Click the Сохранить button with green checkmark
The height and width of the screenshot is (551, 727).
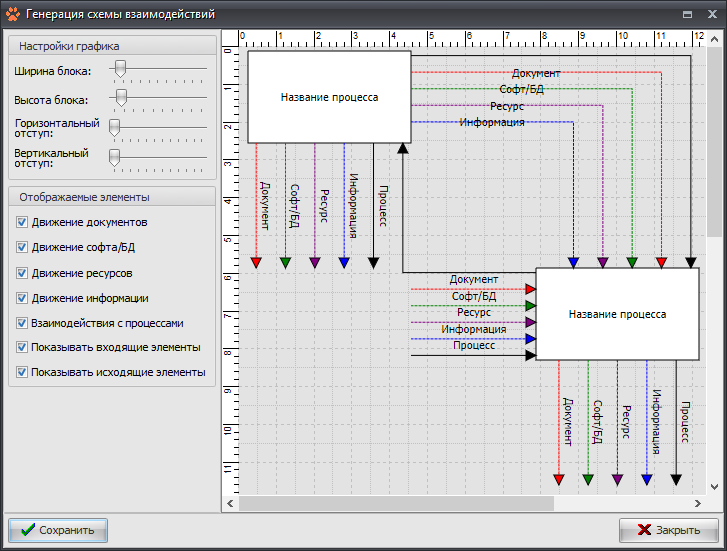pyautogui.click(x=58, y=530)
